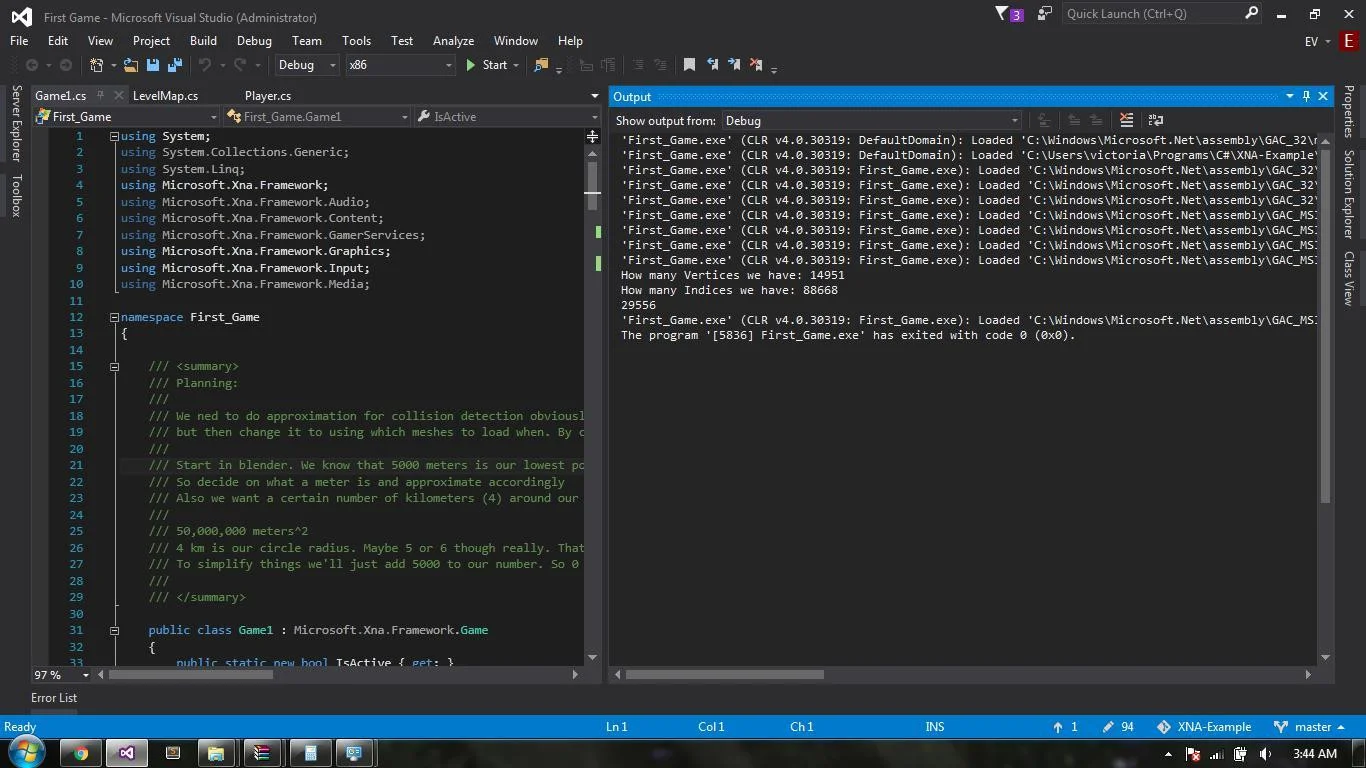This screenshot has width=1366, height=768.
Task: Click the Find in Files toolbar icon
Action: coord(541,65)
